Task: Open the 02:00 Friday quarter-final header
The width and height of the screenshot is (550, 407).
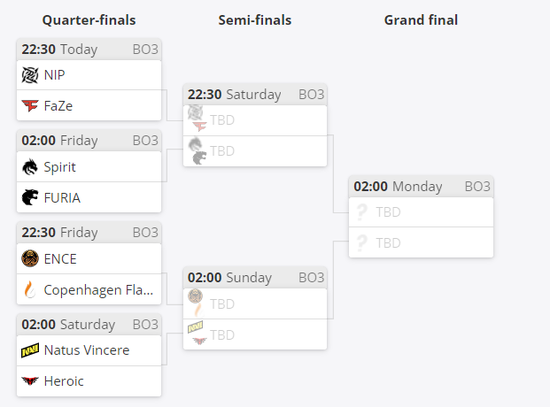Action: tap(89, 141)
